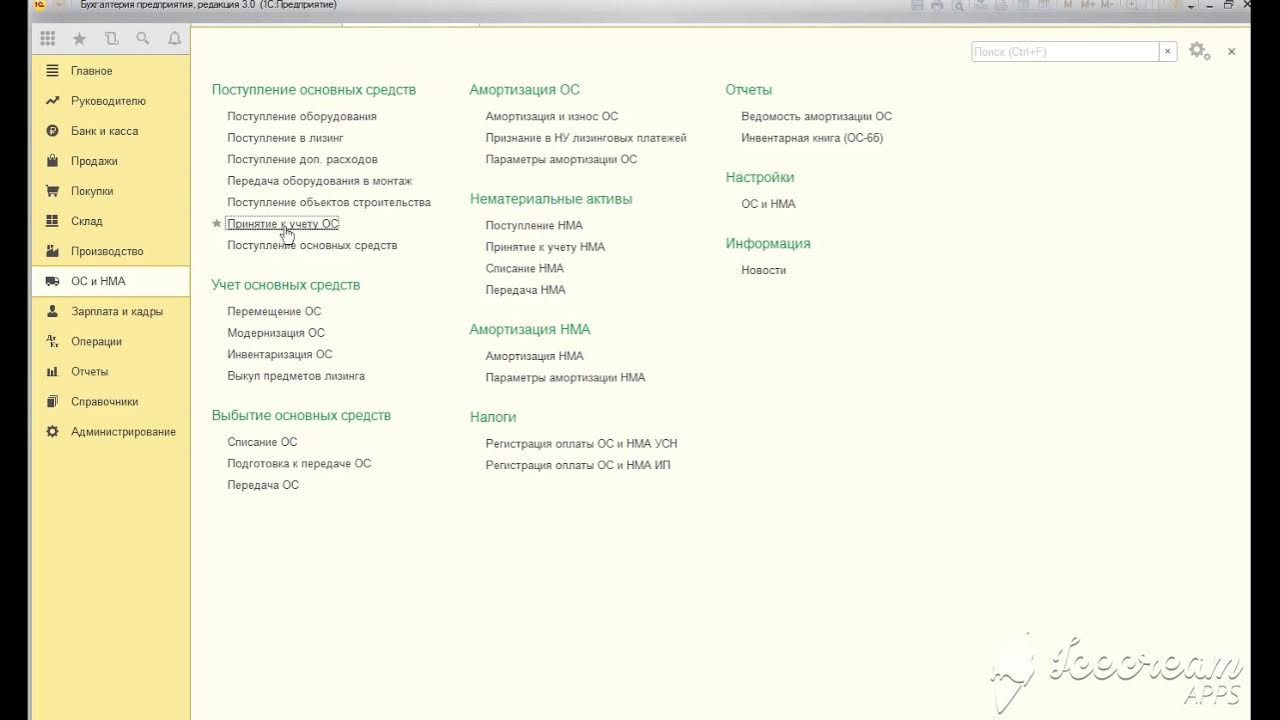Click the cart icon beside Покупки
1280x720 pixels.
click(53, 191)
